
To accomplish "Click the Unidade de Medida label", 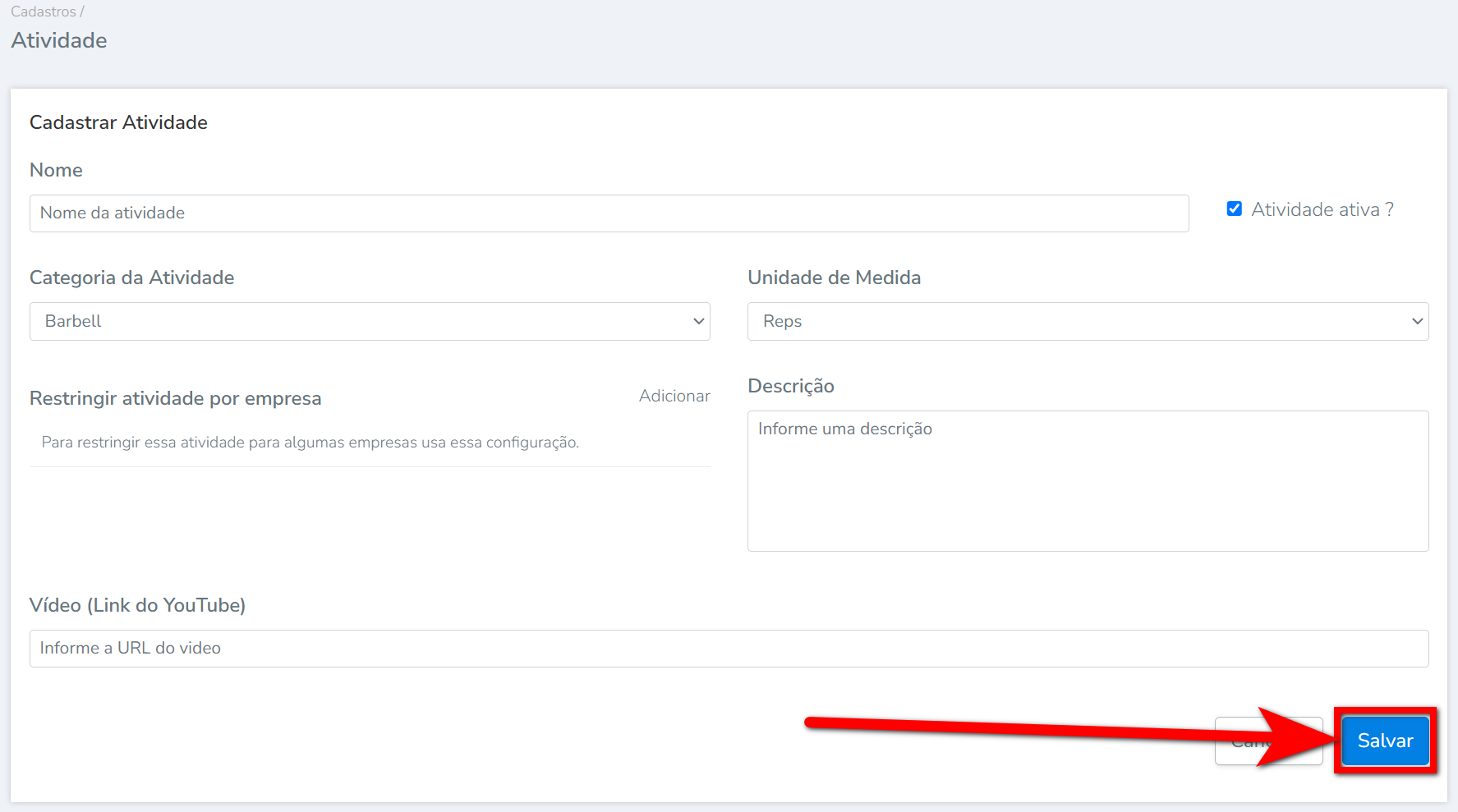I will tap(834, 278).
